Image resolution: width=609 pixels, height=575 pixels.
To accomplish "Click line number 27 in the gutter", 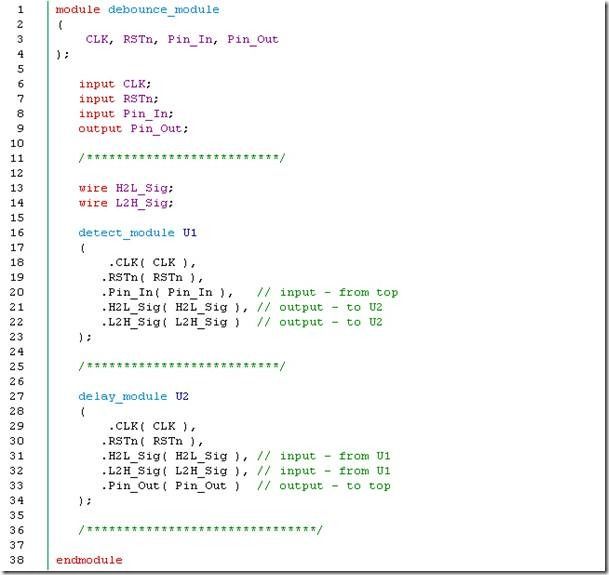I will [17, 396].
